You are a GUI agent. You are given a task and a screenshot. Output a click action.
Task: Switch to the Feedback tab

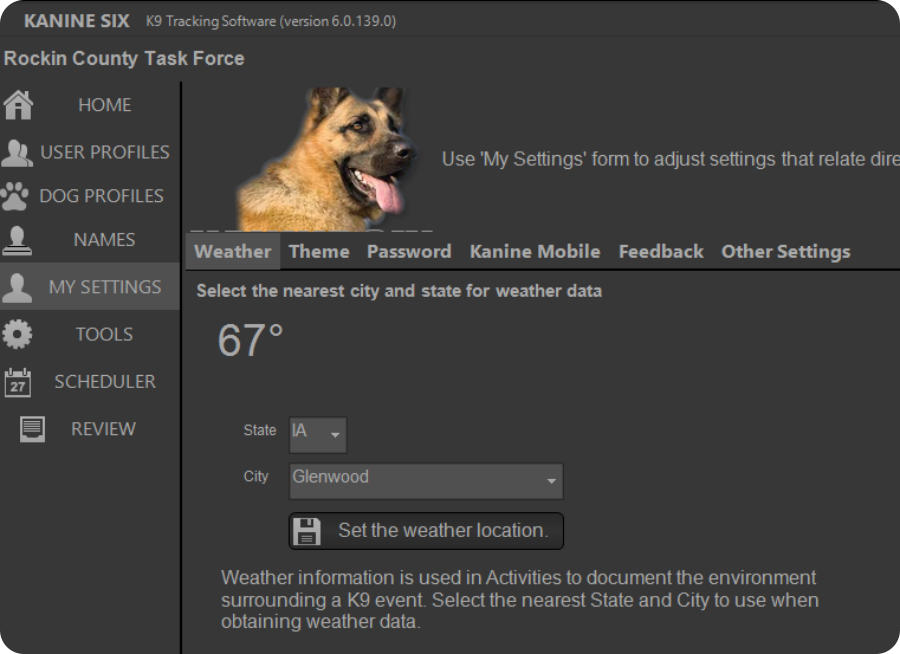pyautogui.click(x=661, y=251)
